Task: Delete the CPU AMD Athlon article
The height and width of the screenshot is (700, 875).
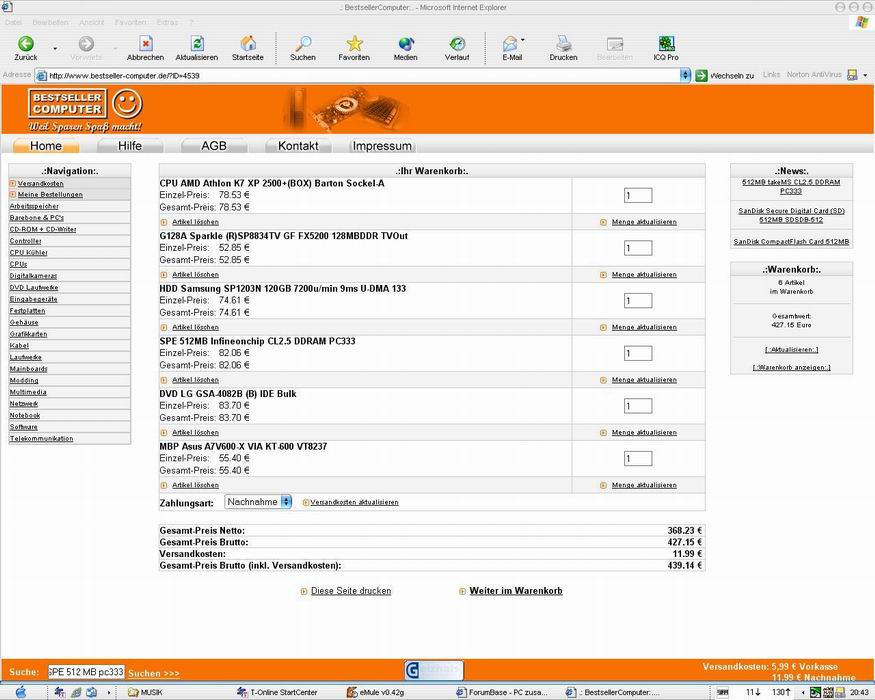Action: coord(195,222)
